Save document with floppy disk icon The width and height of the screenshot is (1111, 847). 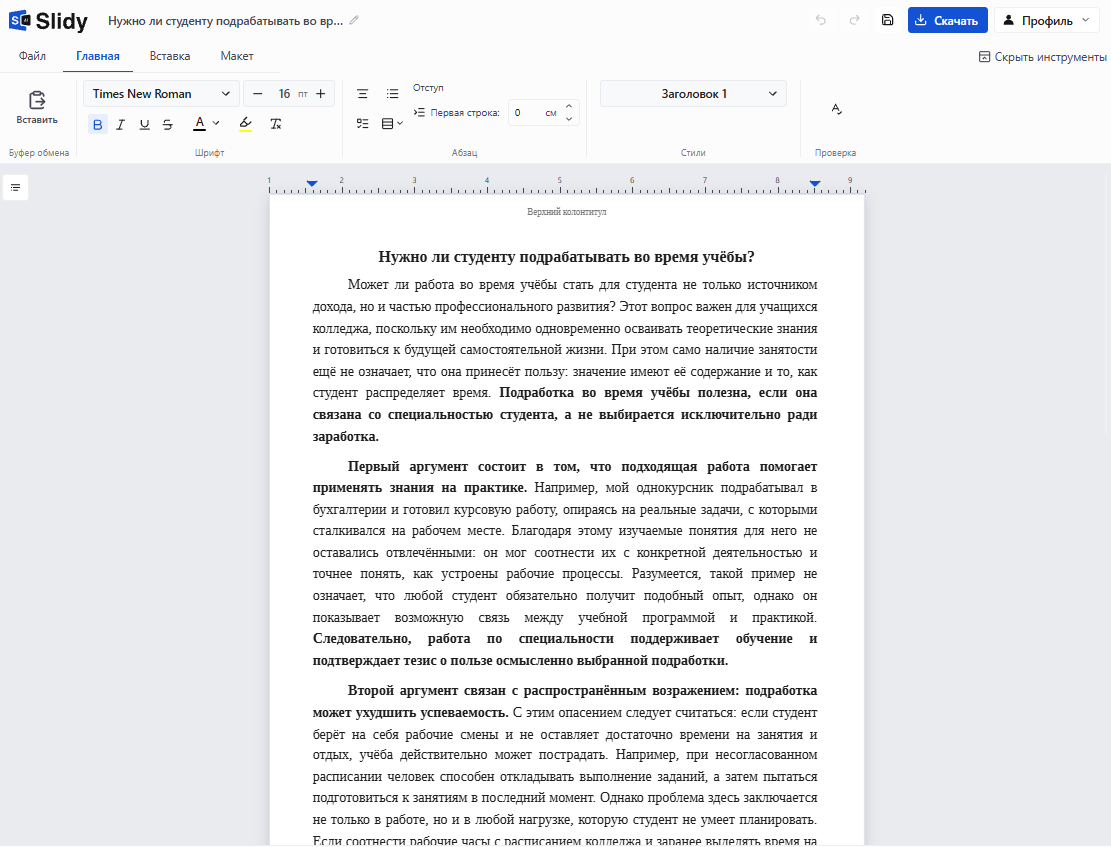(x=887, y=20)
